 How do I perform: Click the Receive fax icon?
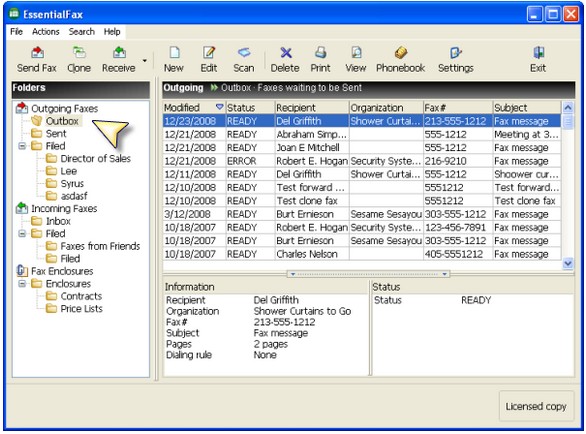click(x=119, y=60)
